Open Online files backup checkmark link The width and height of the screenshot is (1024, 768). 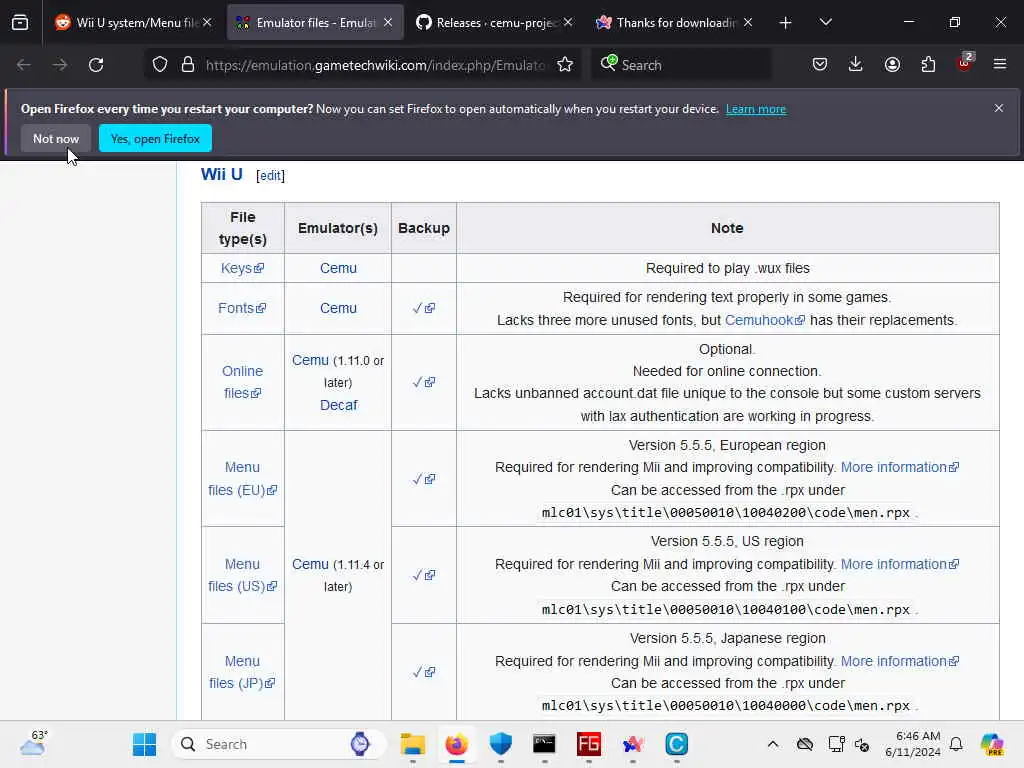(424, 382)
